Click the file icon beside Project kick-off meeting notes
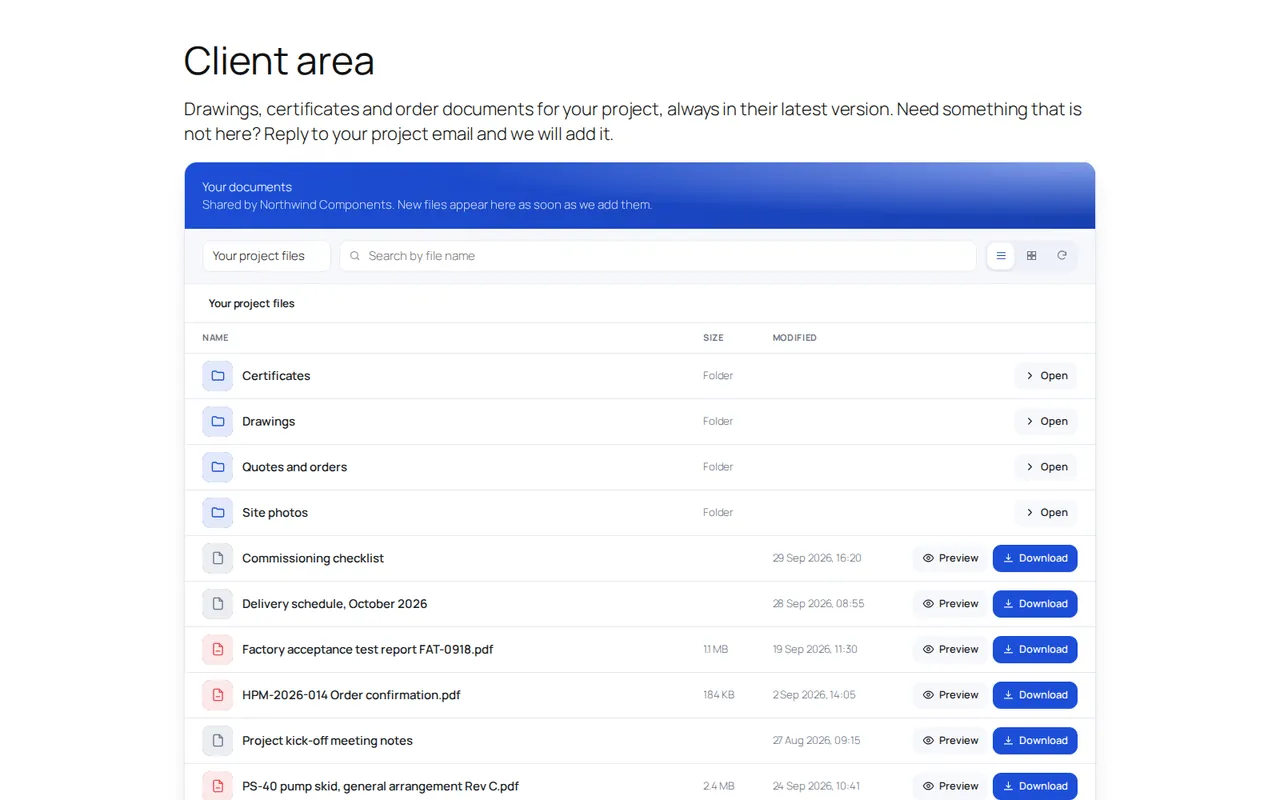 218,741
